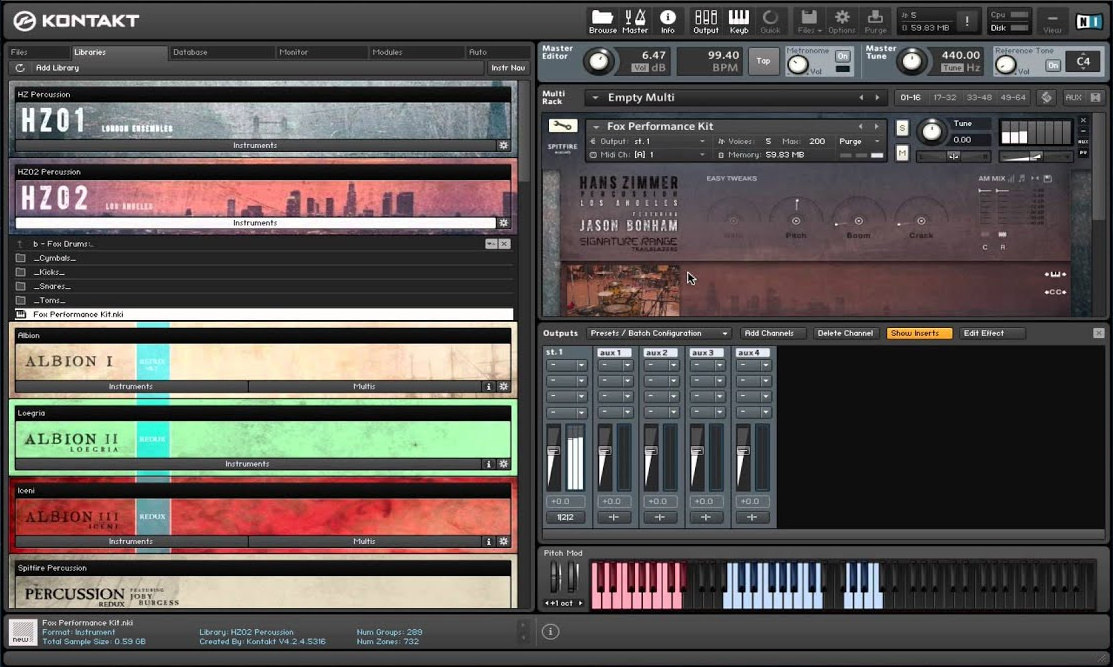
Task: Open the HZ01 library gear settings
Action: (x=503, y=145)
